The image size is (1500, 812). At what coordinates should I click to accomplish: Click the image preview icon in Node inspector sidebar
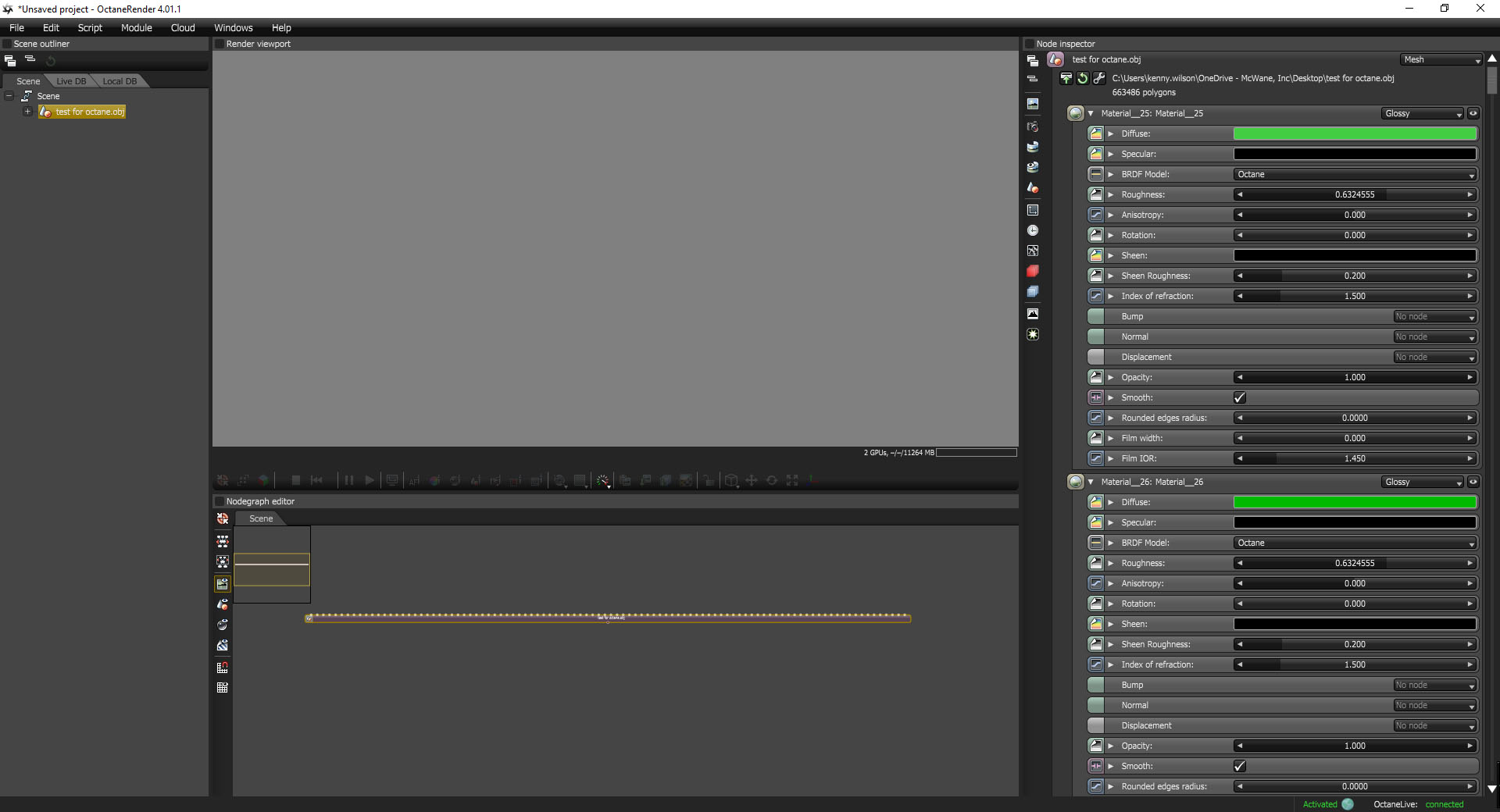click(1033, 104)
